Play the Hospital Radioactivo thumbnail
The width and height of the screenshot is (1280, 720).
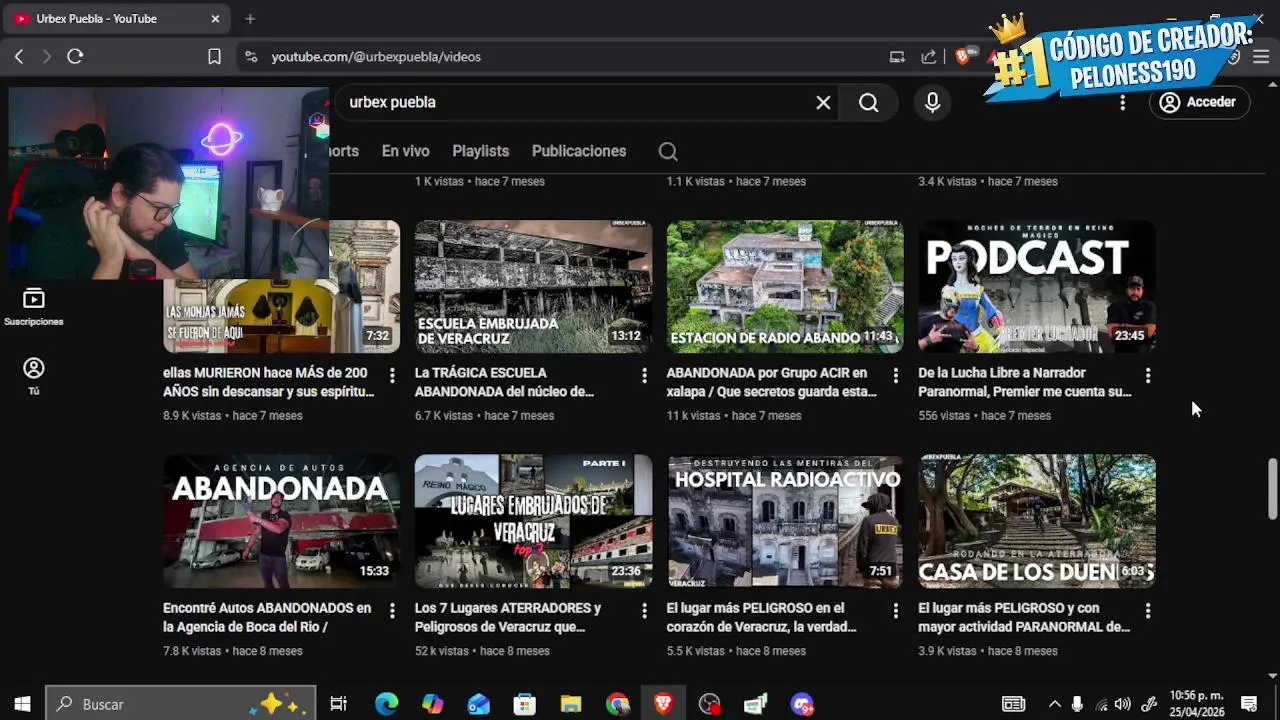point(785,521)
